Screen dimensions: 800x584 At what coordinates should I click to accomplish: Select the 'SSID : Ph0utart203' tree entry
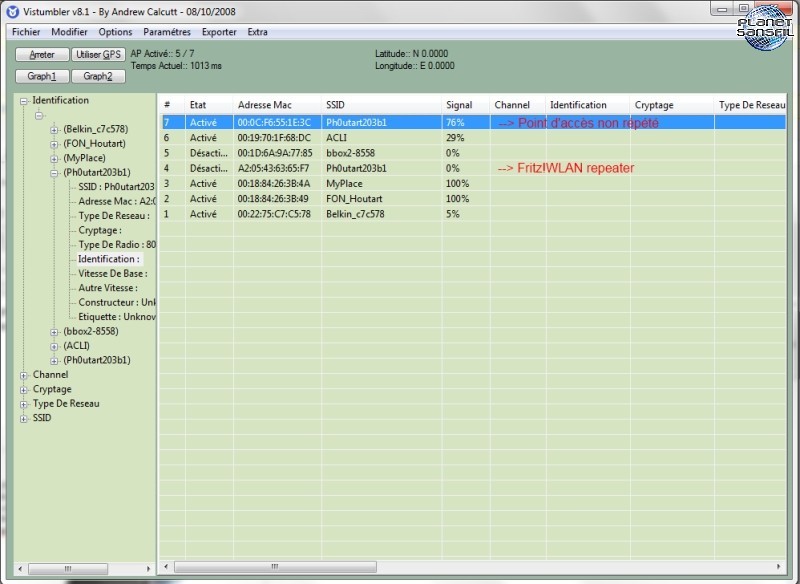click(116, 187)
